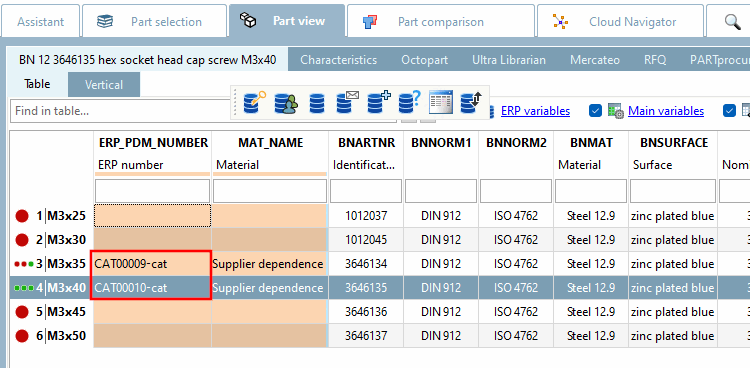Select the Table view tab
750x368 pixels.
pos(37,84)
